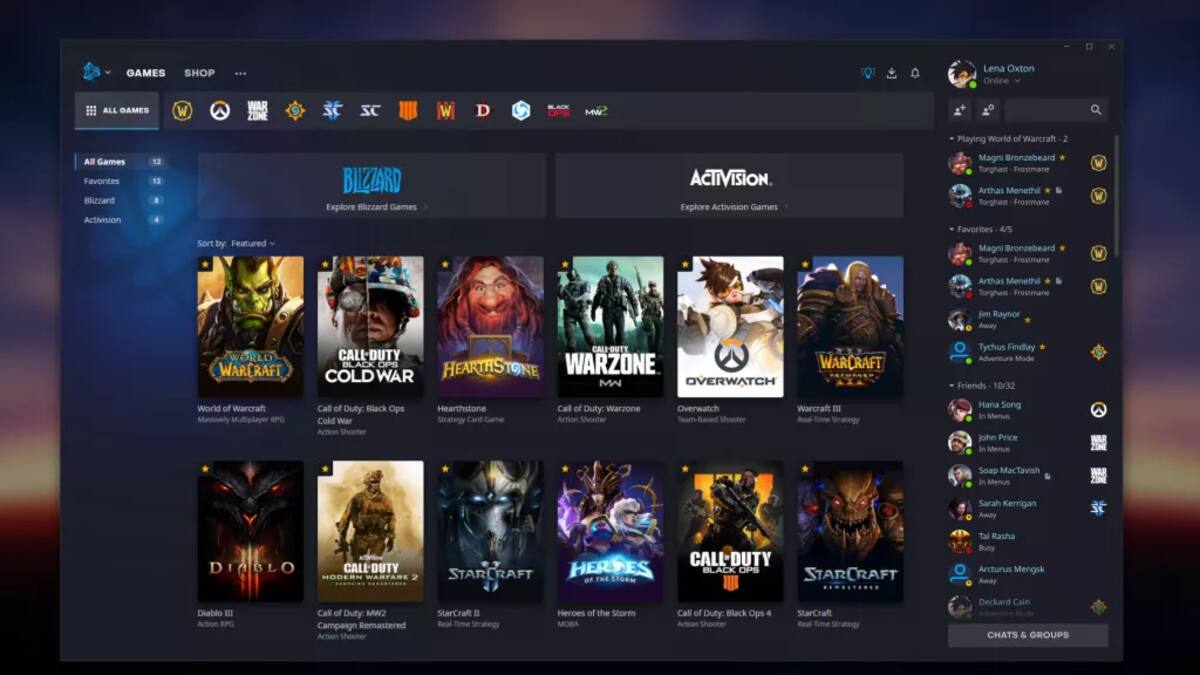The width and height of the screenshot is (1200, 675).
Task: Toggle favorite star on StarCraft II card
Action: click(x=445, y=469)
